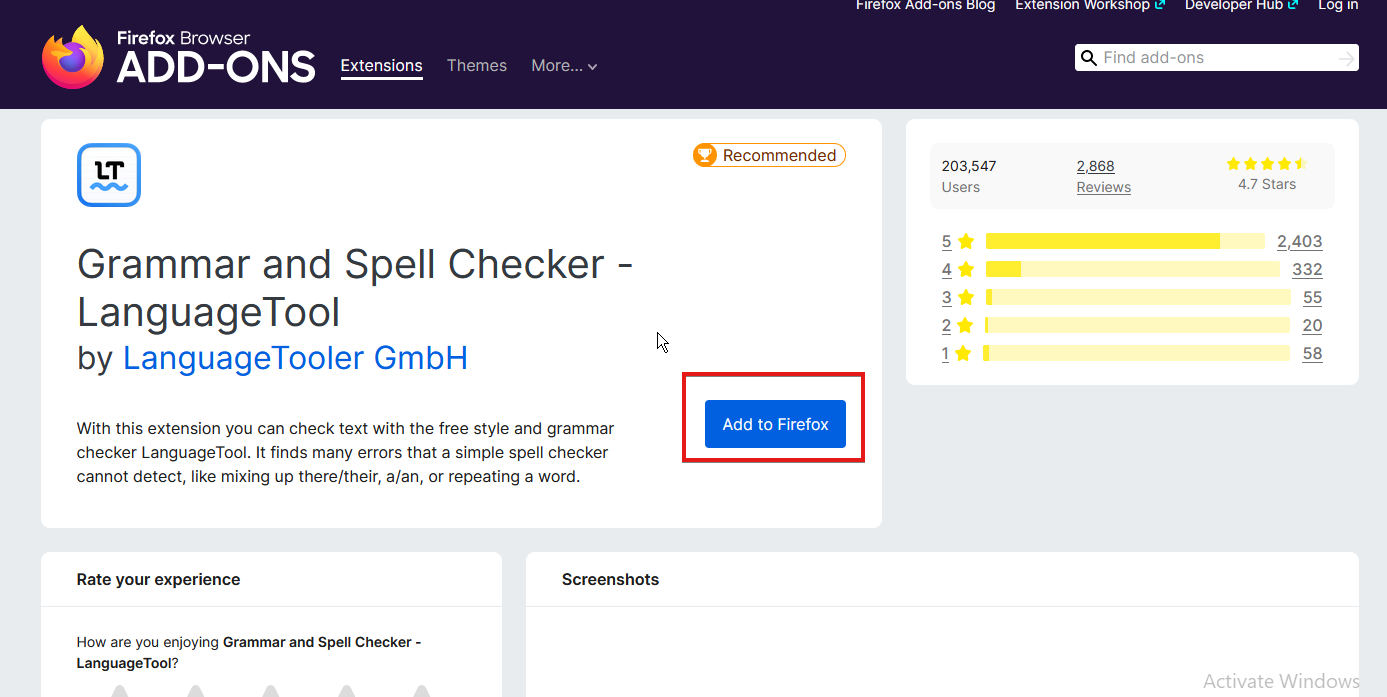This screenshot has height=697, width=1387.
Task: Click the 4.7 star rating icons
Action: click(1266, 164)
